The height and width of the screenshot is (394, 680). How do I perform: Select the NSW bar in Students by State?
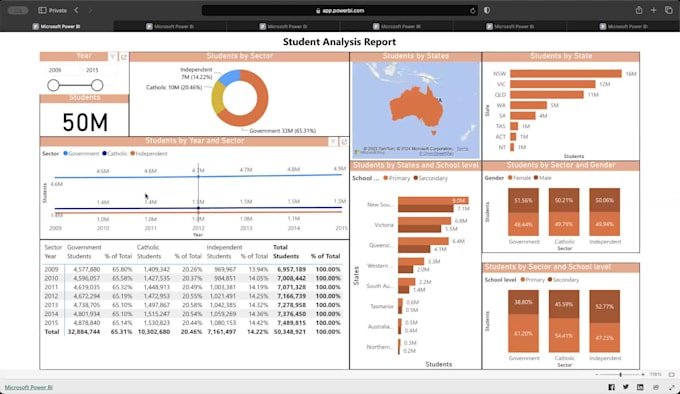coord(566,74)
